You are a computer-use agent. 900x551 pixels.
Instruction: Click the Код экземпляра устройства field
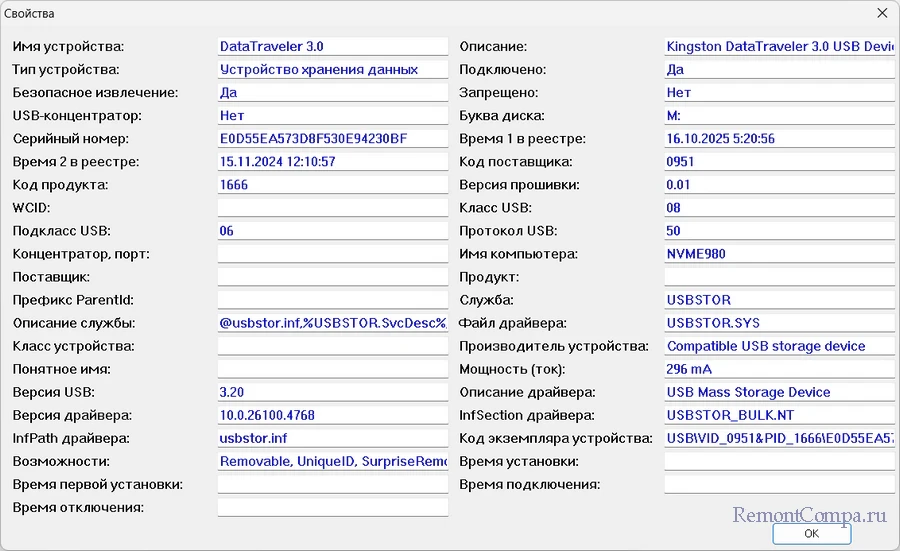coord(779,439)
